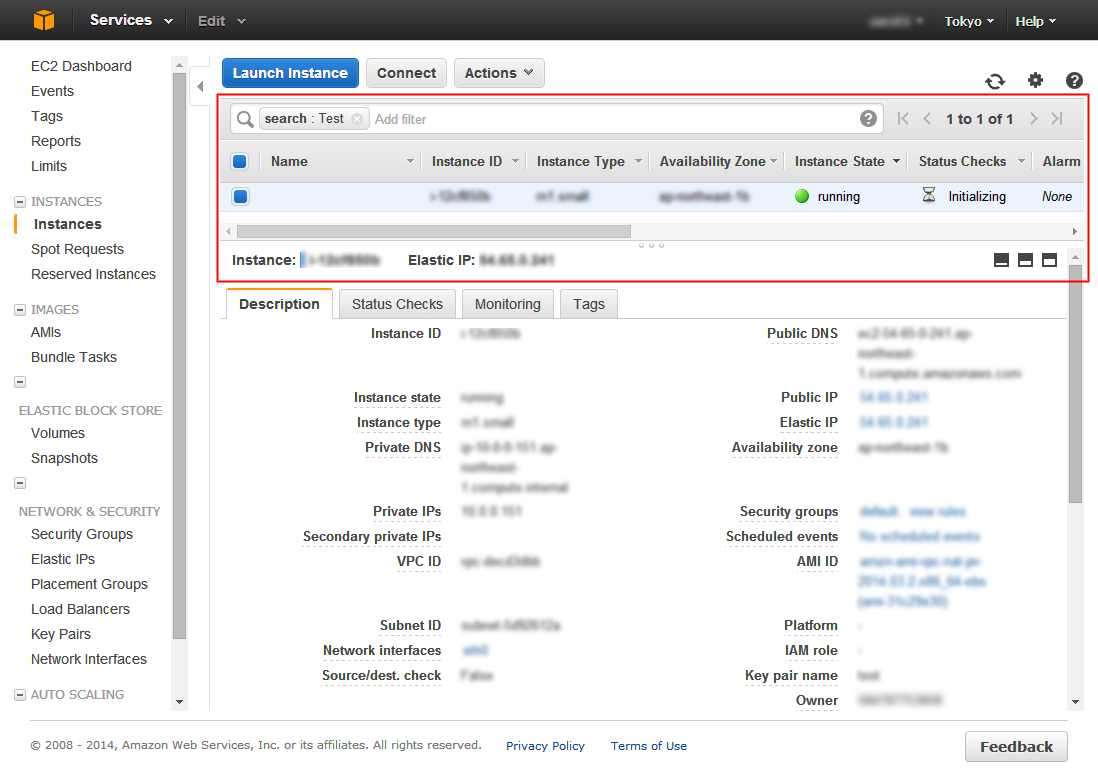Open Volumes in the sidebar

pos(57,433)
